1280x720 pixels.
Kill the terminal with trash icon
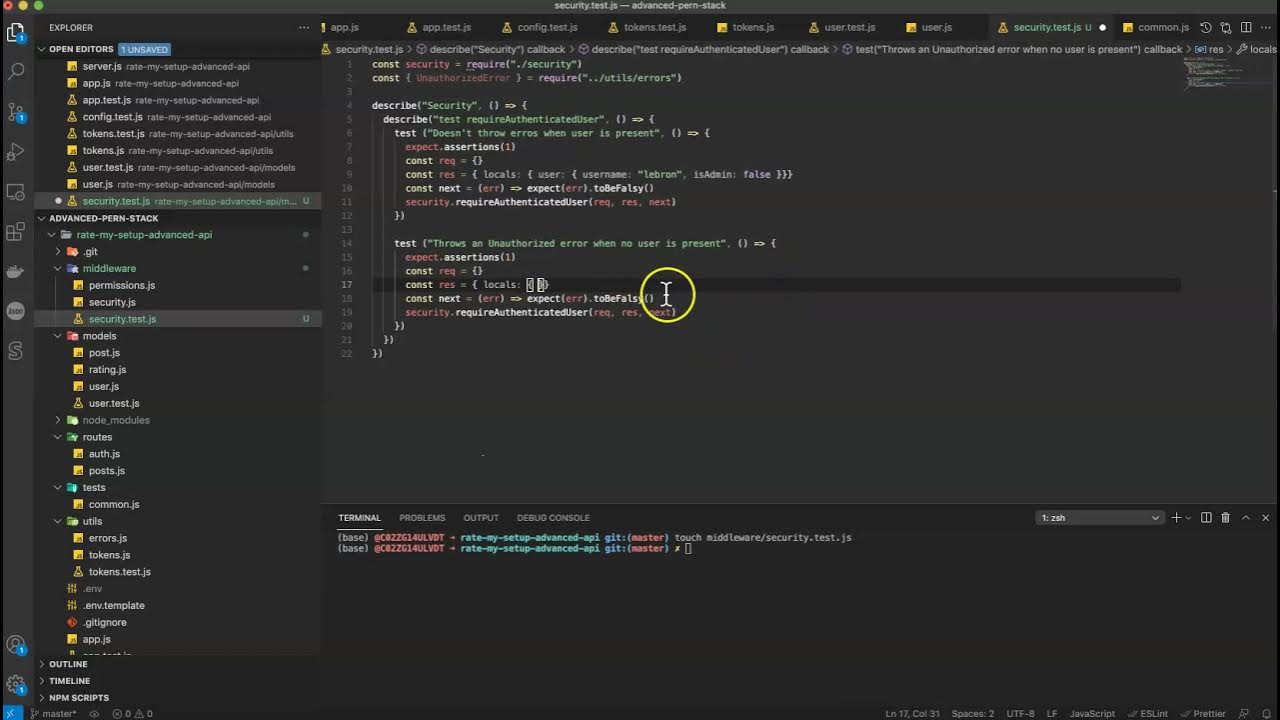tap(1226, 518)
